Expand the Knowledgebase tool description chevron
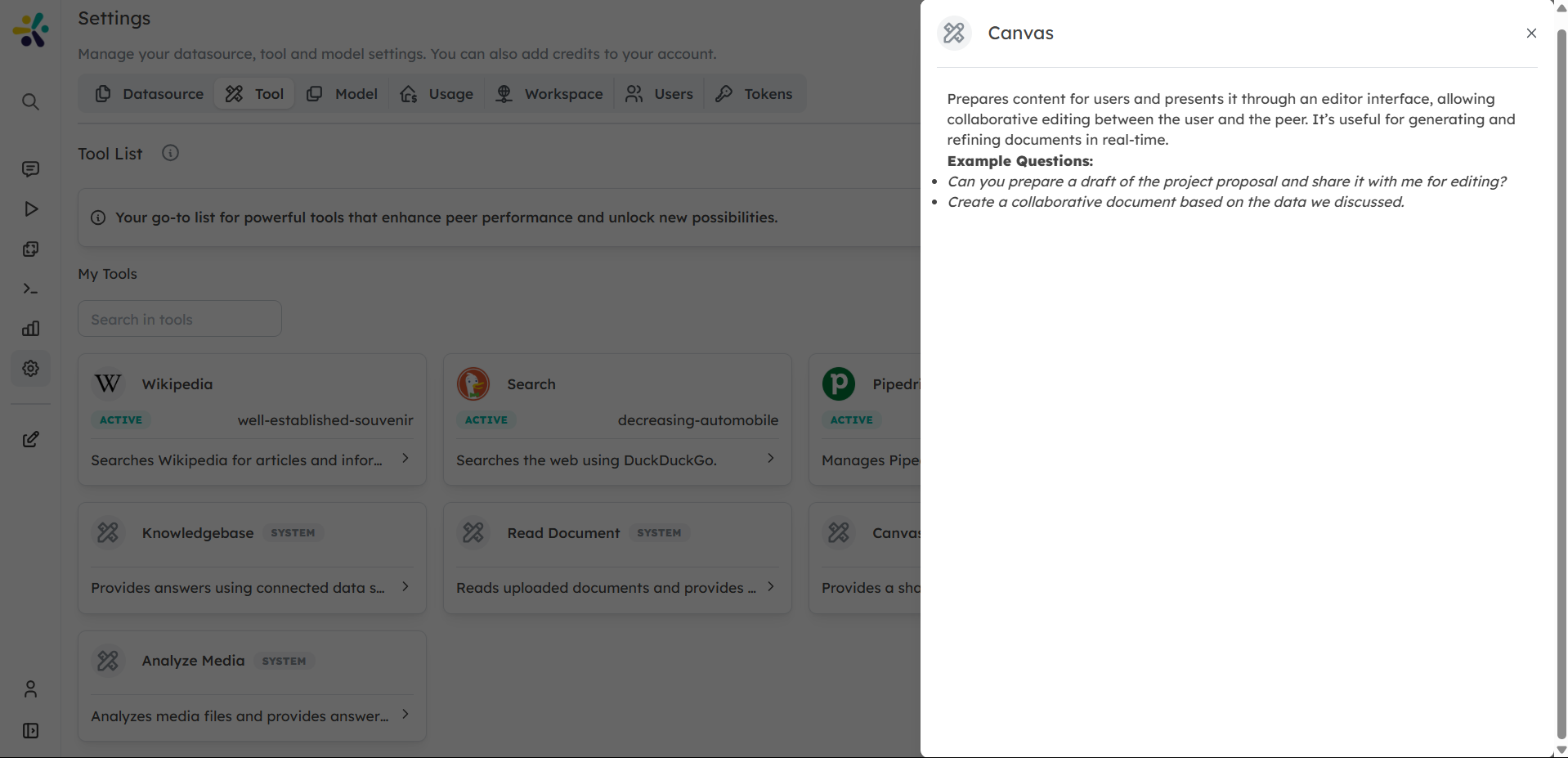1568x758 pixels. (x=405, y=587)
